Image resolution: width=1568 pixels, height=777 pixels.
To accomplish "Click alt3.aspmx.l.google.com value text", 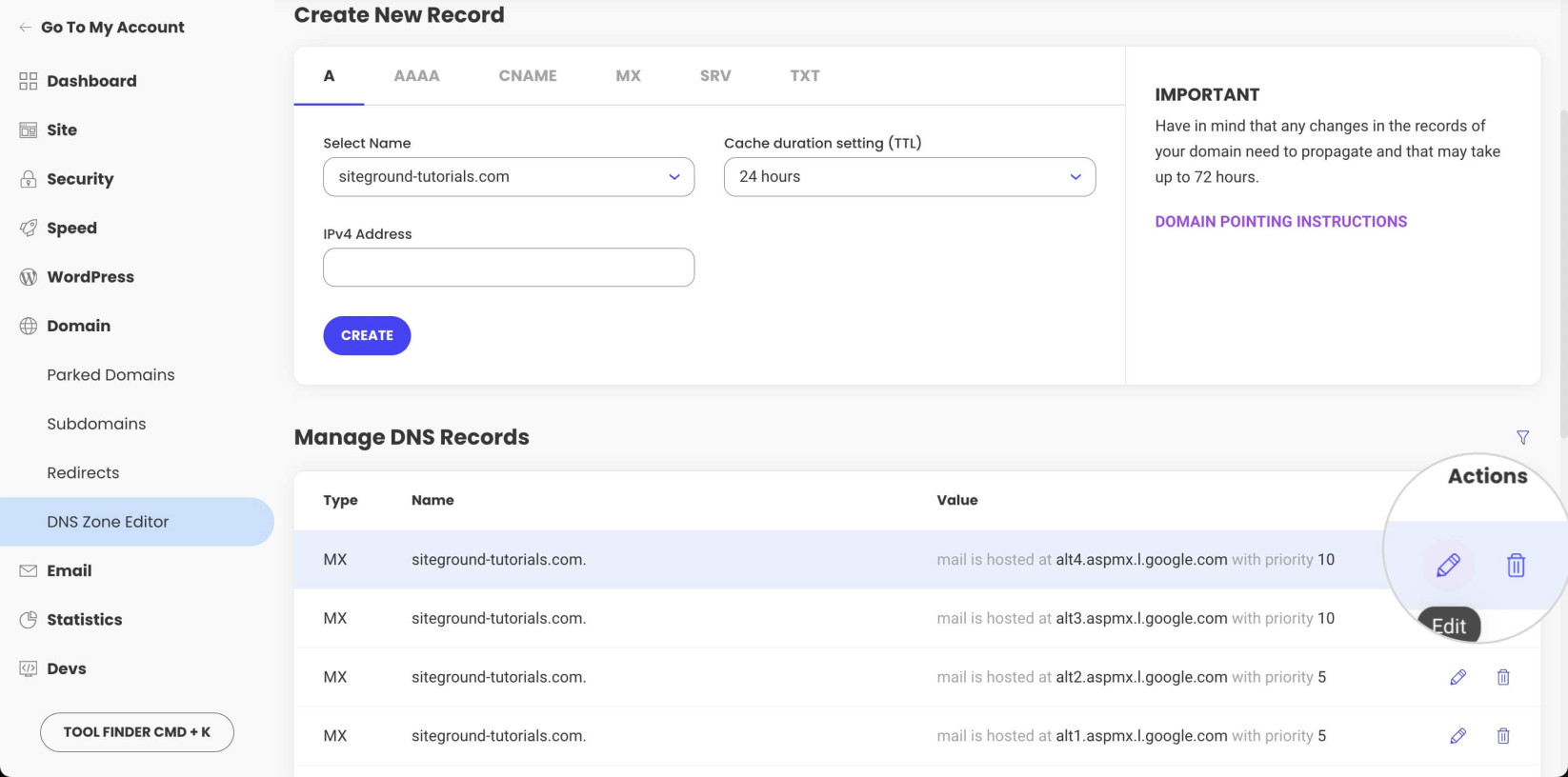I will pos(1141,618).
